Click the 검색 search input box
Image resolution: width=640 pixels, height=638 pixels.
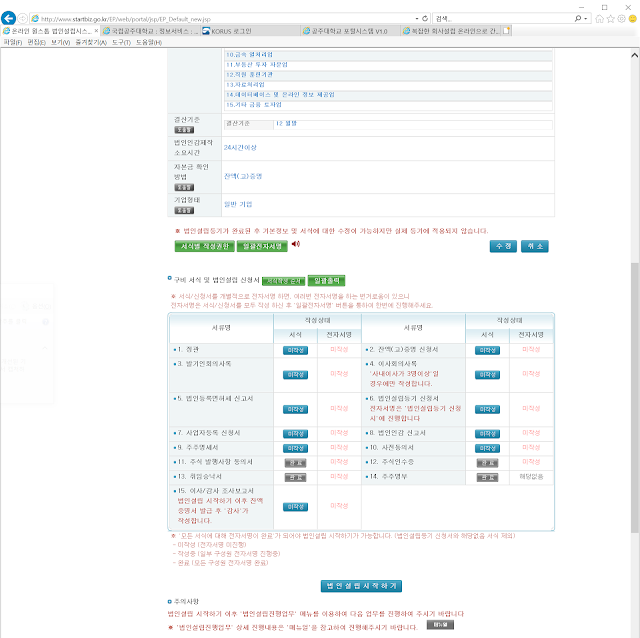point(503,19)
